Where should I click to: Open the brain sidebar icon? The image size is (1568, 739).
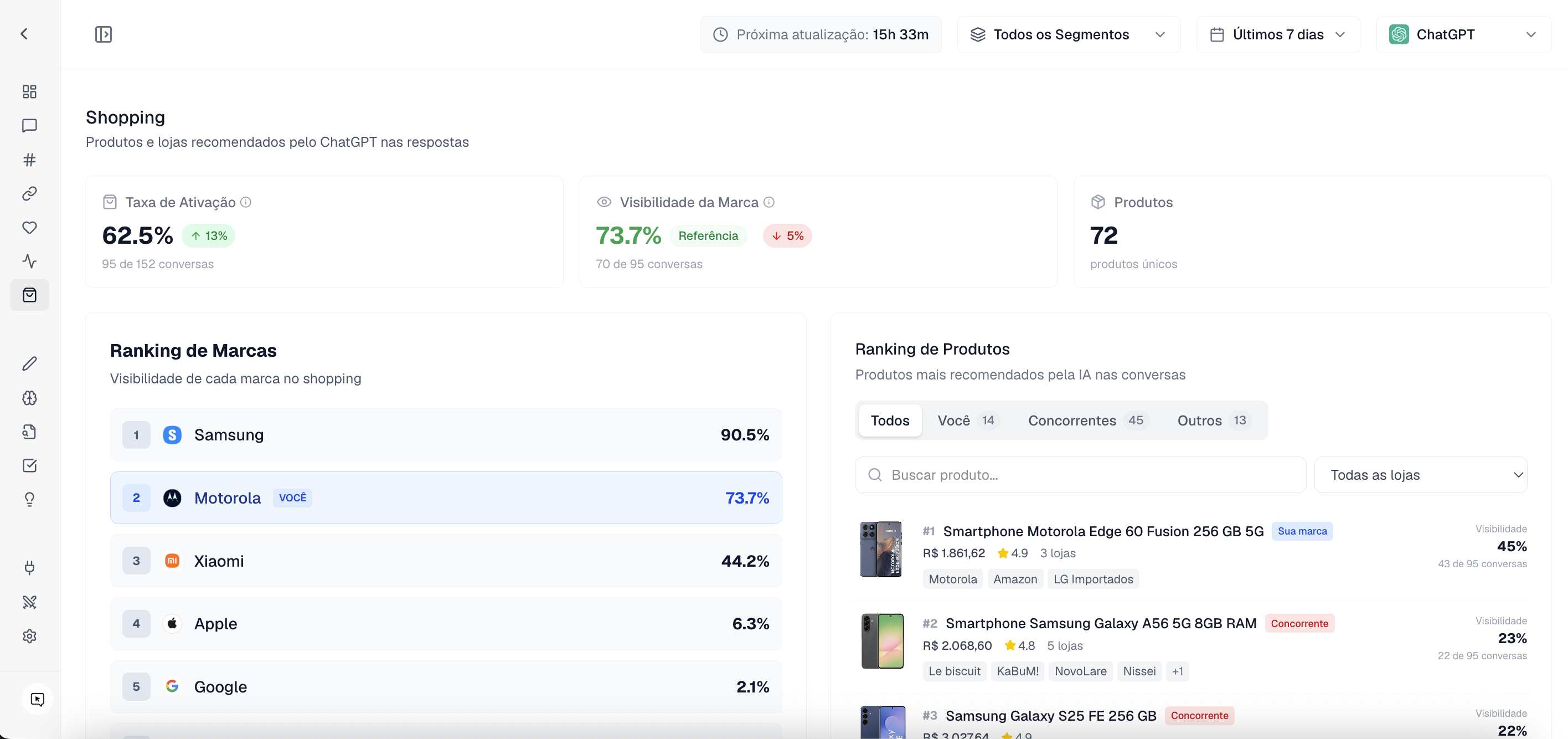coord(29,398)
